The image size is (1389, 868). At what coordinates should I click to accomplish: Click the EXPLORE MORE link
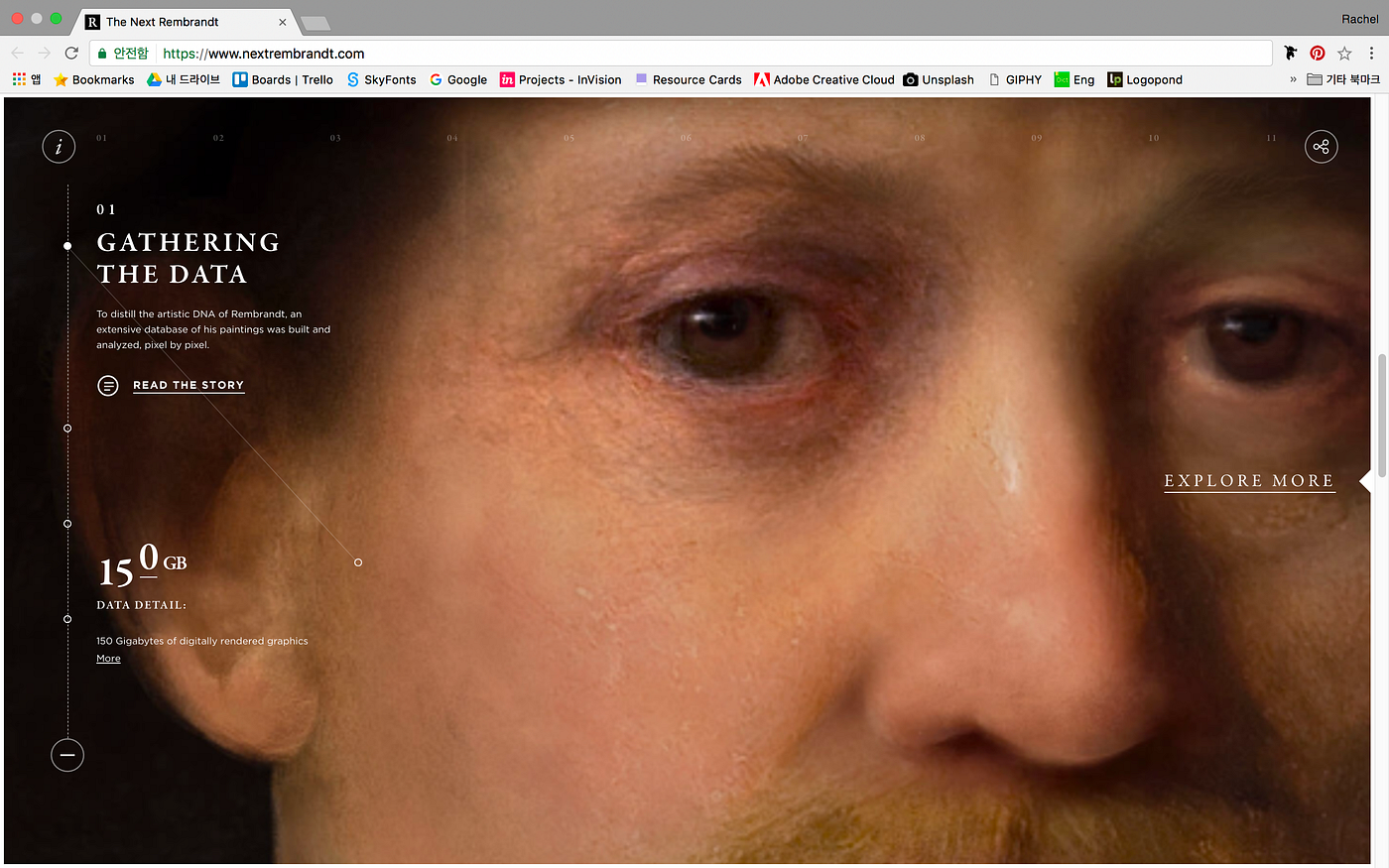[1248, 481]
